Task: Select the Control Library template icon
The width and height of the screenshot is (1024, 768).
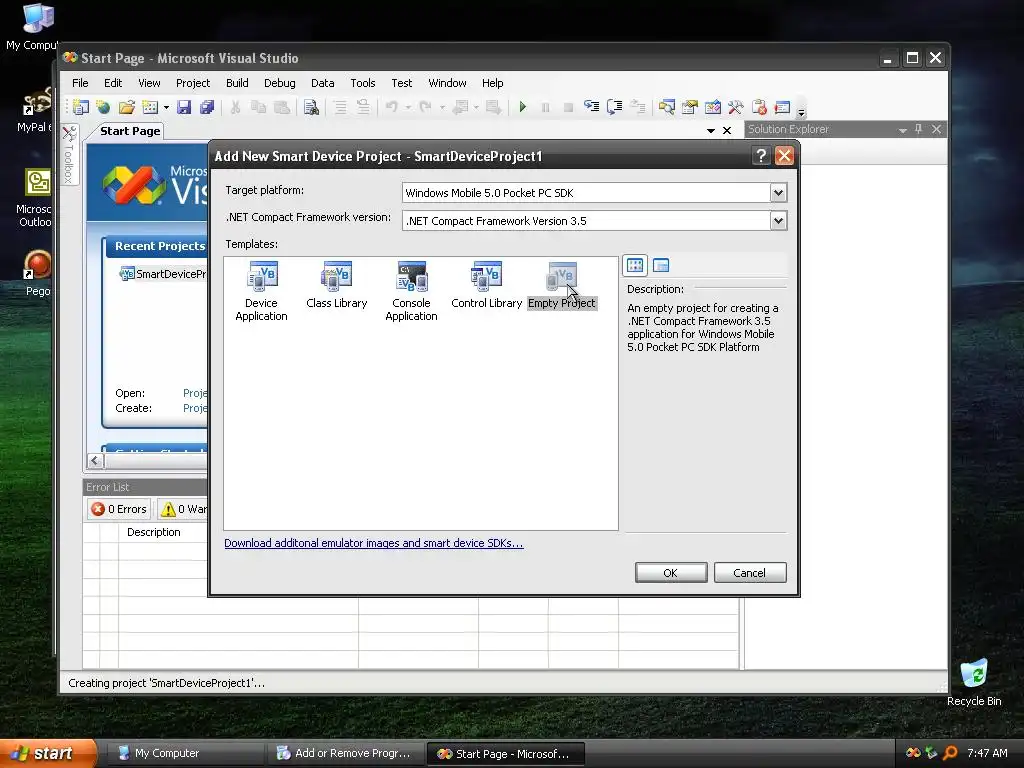Action: [x=487, y=276]
